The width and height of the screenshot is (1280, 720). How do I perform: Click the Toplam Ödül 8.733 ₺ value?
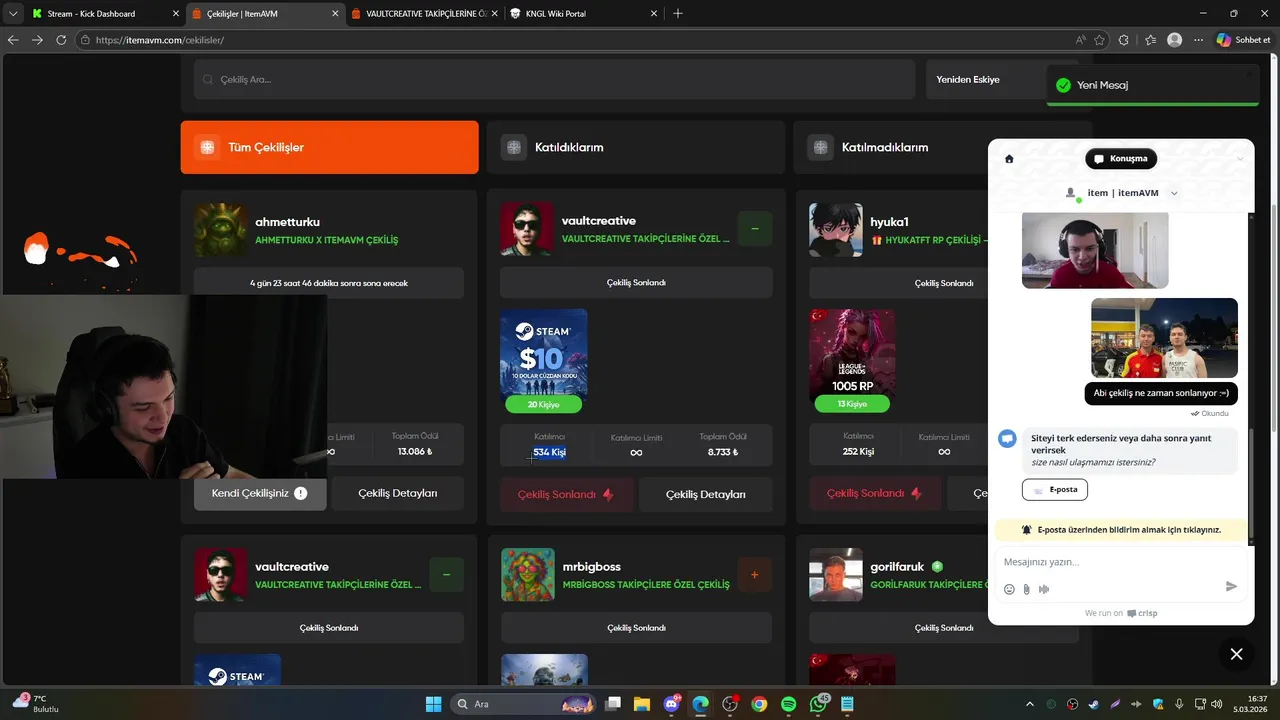point(723,452)
